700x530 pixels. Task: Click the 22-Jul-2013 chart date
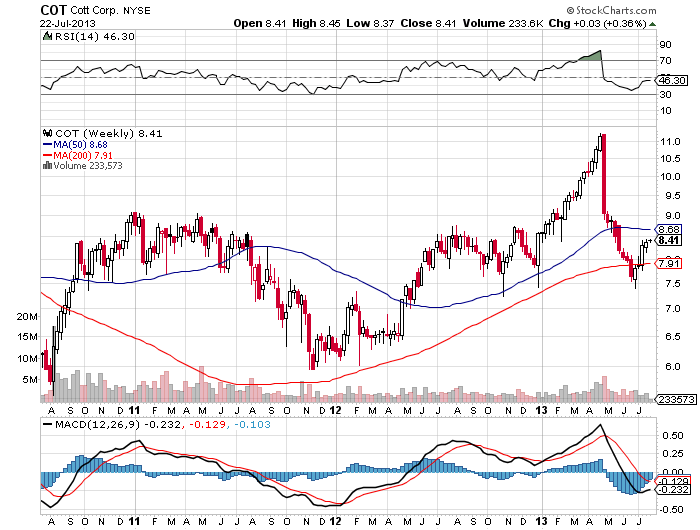tap(67, 24)
